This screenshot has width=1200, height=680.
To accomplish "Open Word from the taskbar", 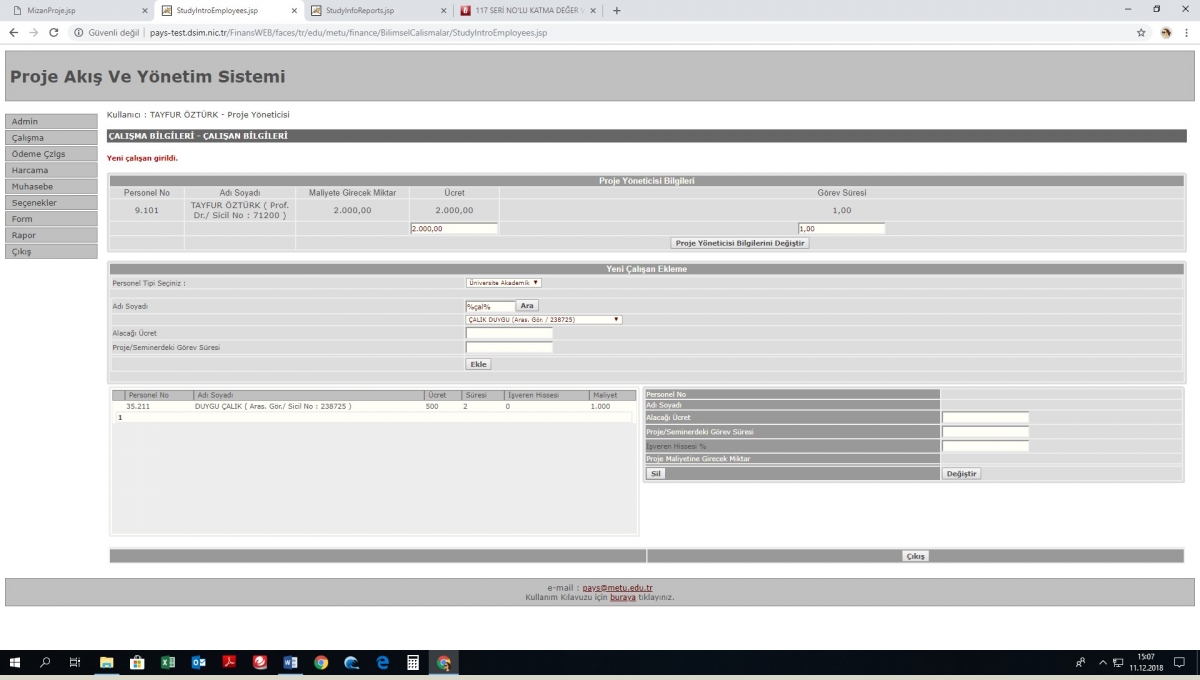I will 290,662.
